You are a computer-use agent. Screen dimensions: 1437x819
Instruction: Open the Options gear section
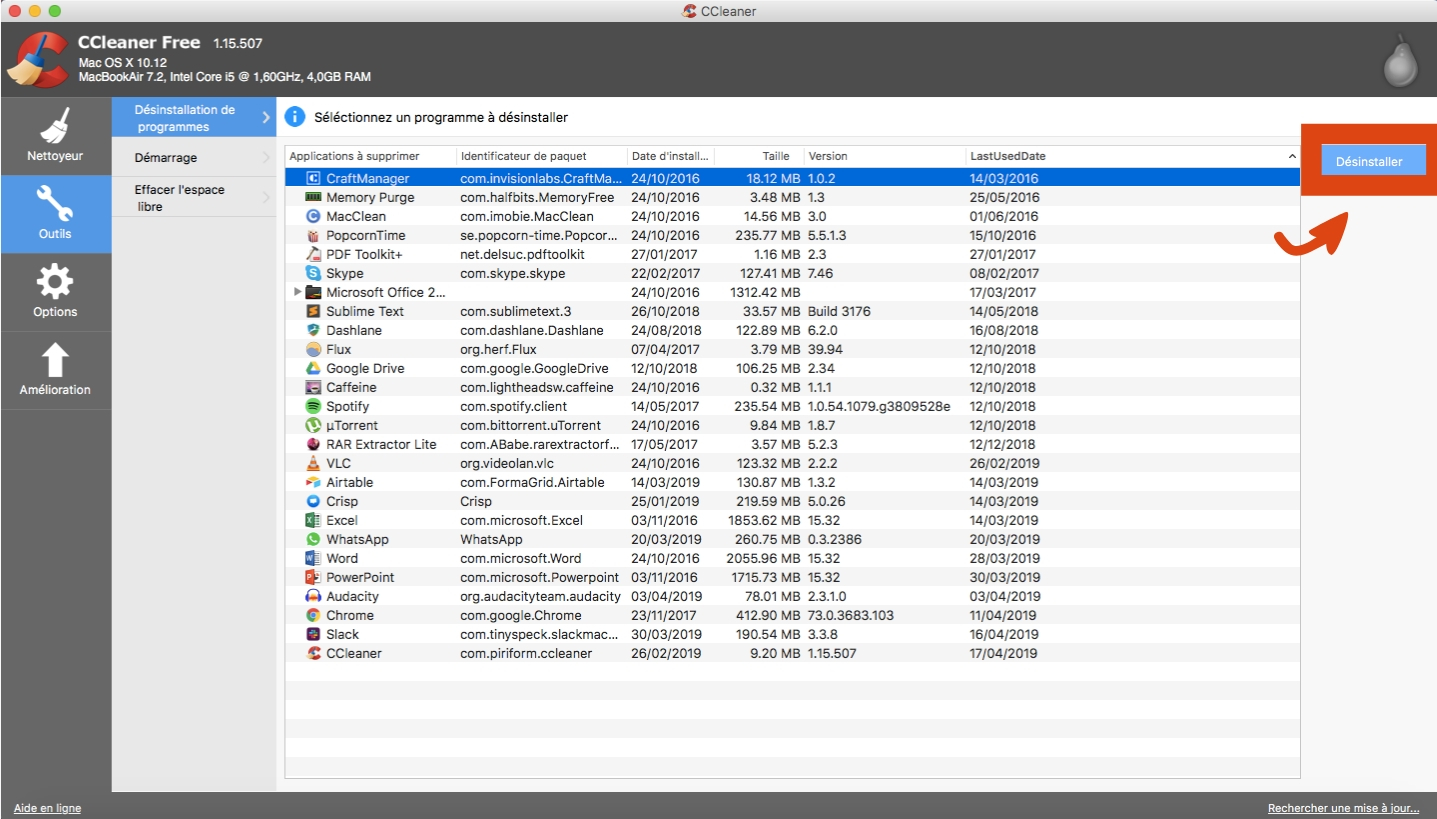click(55, 292)
